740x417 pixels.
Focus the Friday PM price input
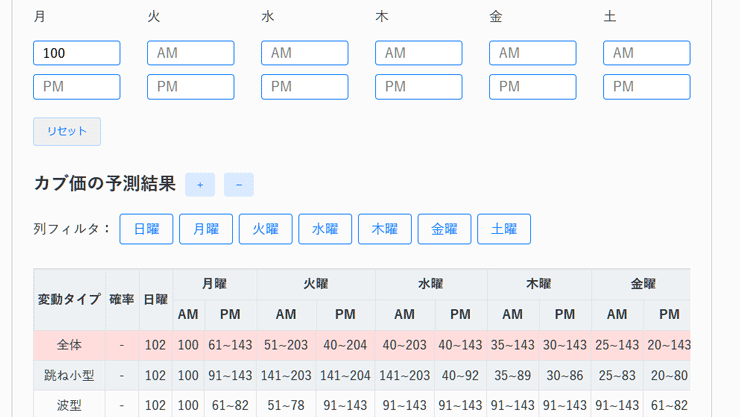point(533,87)
